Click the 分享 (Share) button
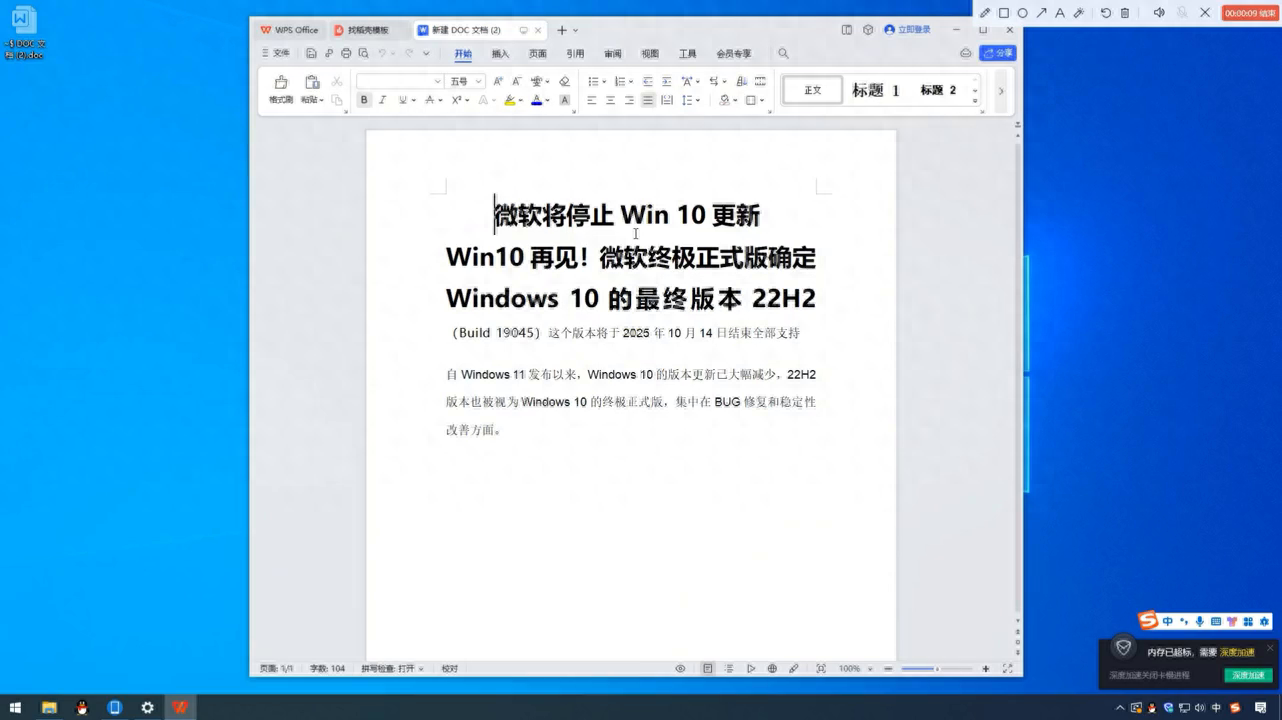1282x720 pixels. pos(998,53)
